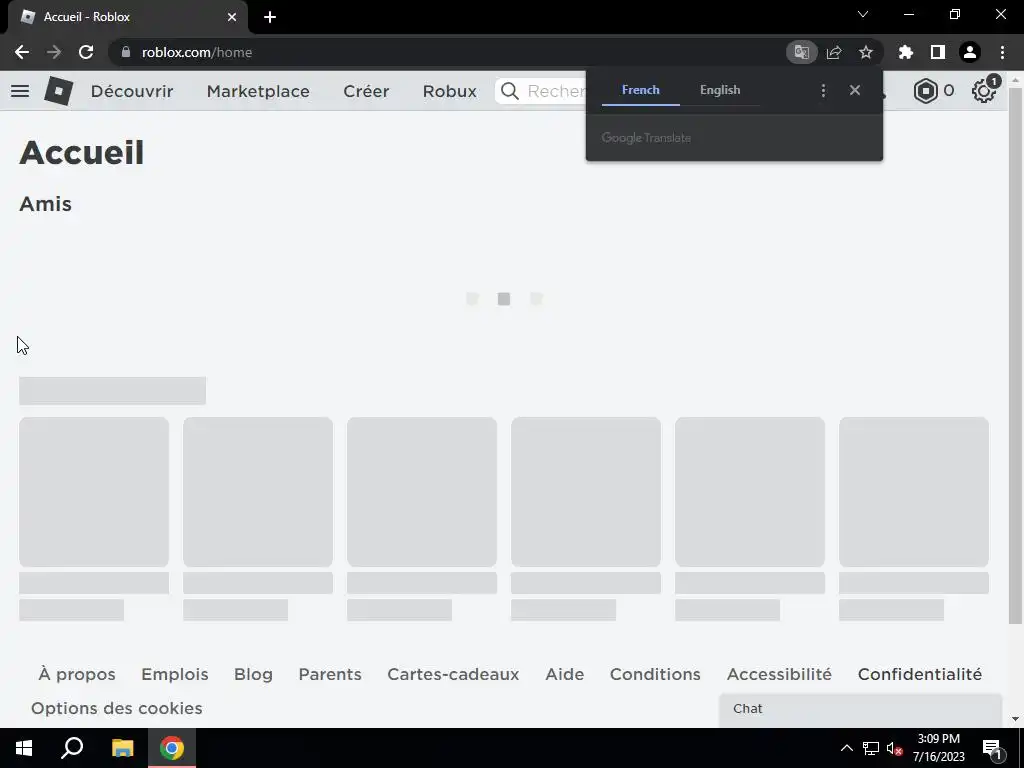Show hidden system tray icons

click(x=846, y=748)
